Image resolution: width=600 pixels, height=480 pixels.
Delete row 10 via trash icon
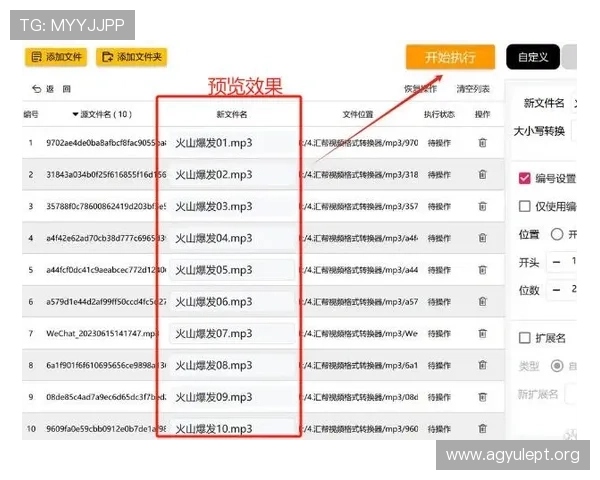coord(483,429)
